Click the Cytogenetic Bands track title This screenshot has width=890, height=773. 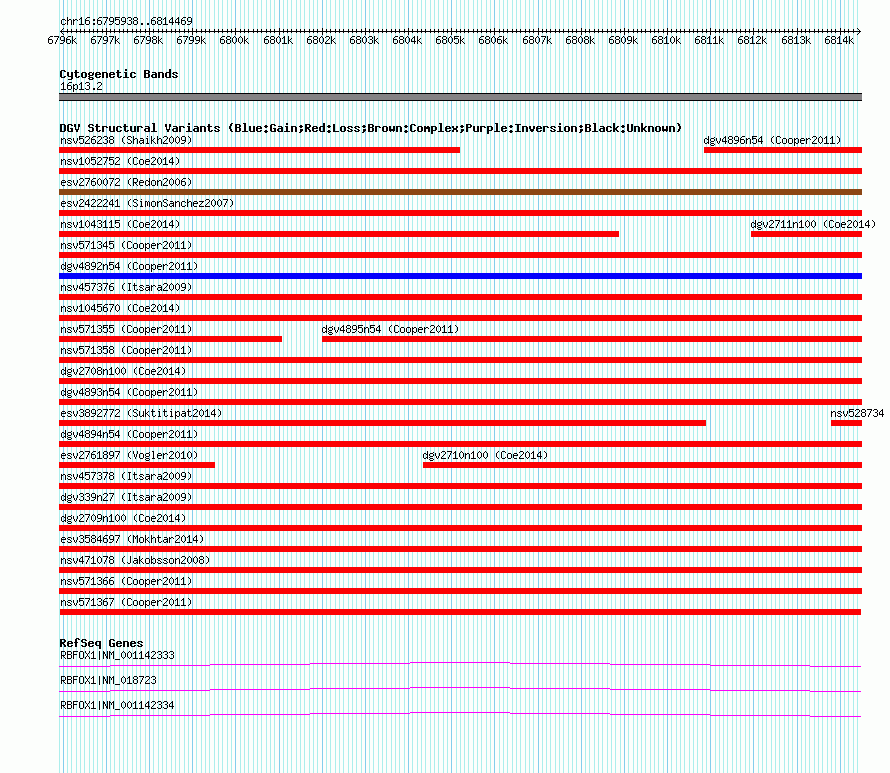coord(119,74)
